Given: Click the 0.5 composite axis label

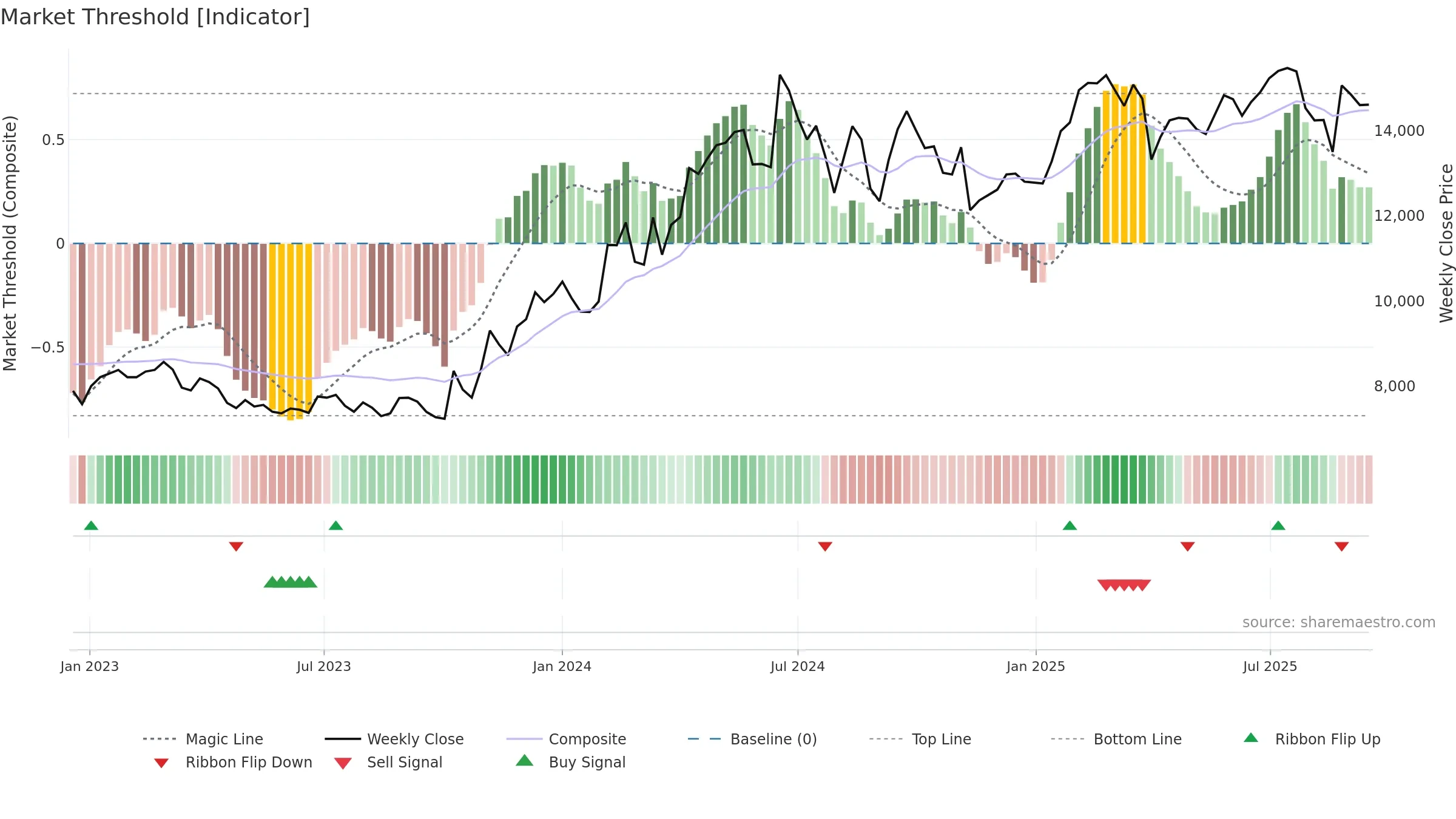Looking at the screenshot, I should pyautogui.click(x=53, y=140).
